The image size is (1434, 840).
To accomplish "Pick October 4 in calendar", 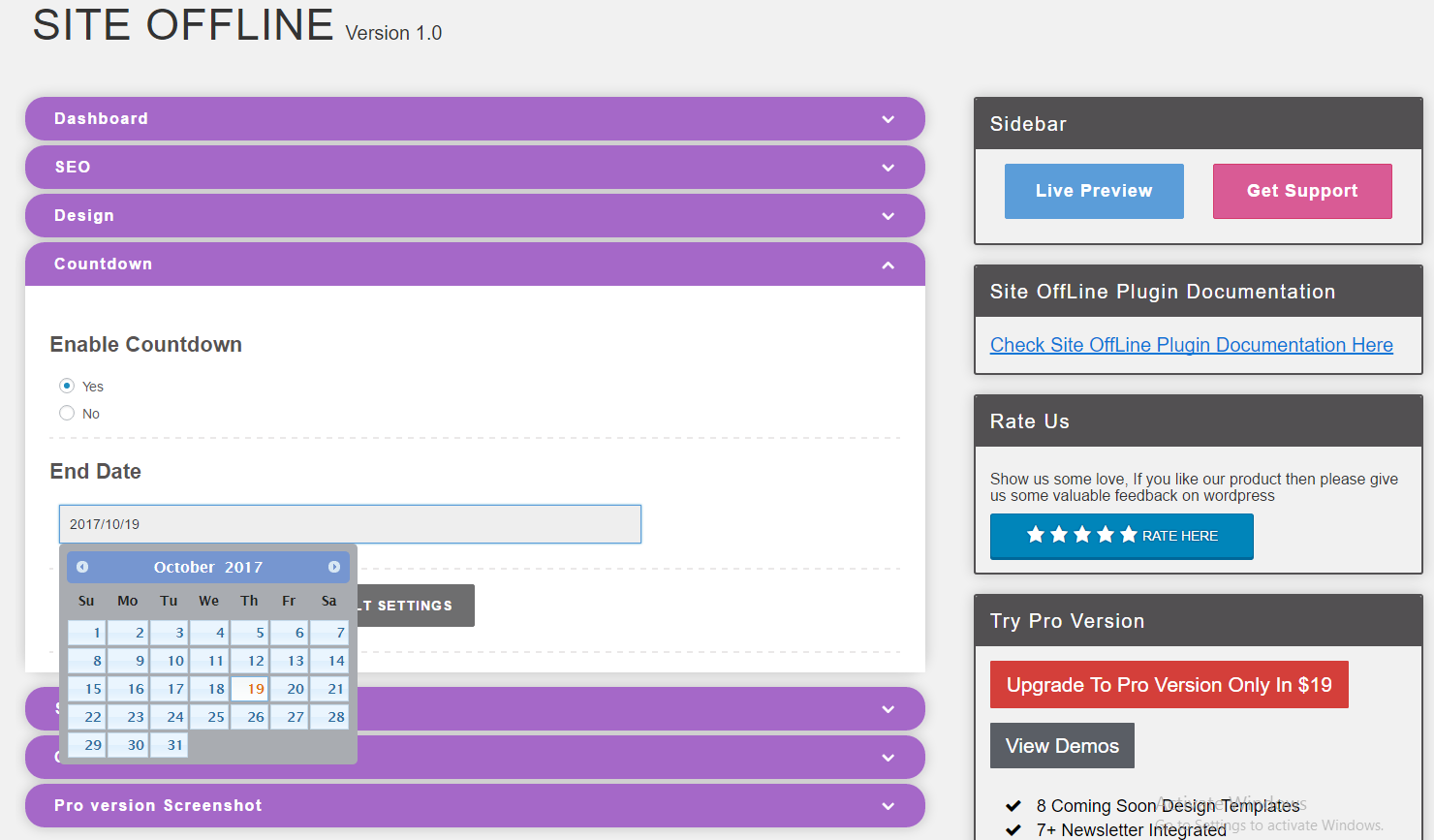I will pyautogui.click(x=209, y=633).
